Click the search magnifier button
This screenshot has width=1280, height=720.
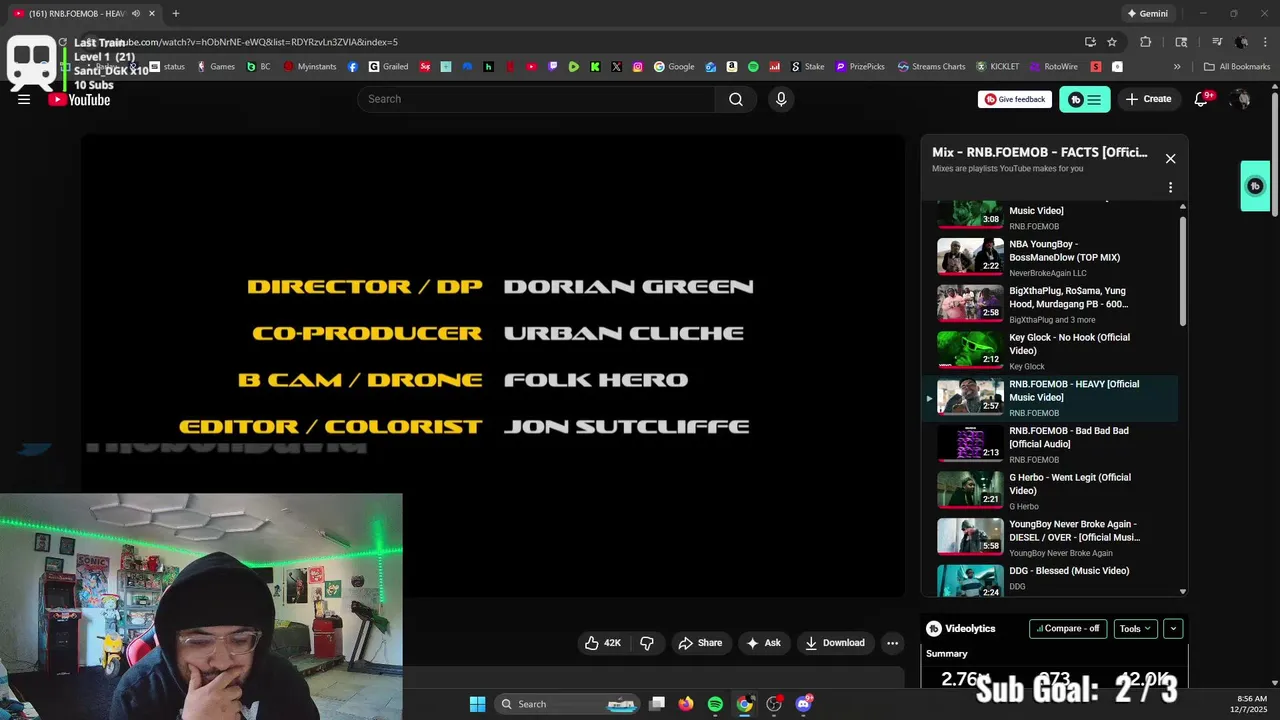736,99
